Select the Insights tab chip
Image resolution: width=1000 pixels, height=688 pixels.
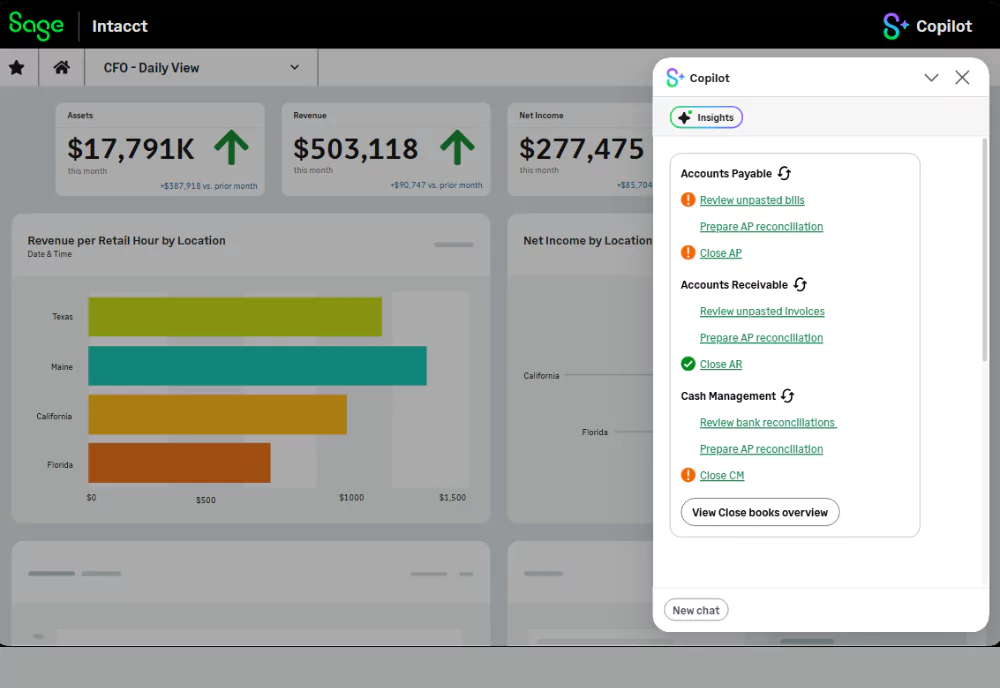[x=706, y=118]
